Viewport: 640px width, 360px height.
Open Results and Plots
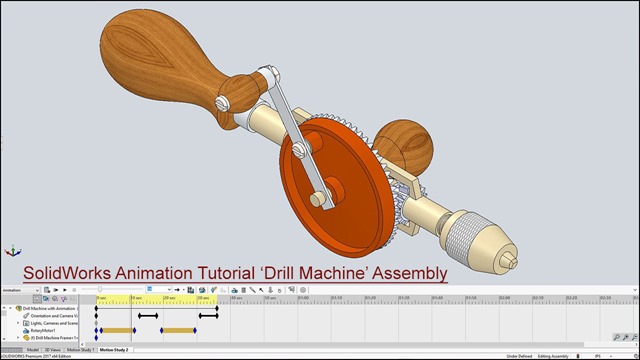[x=291, y=290]
